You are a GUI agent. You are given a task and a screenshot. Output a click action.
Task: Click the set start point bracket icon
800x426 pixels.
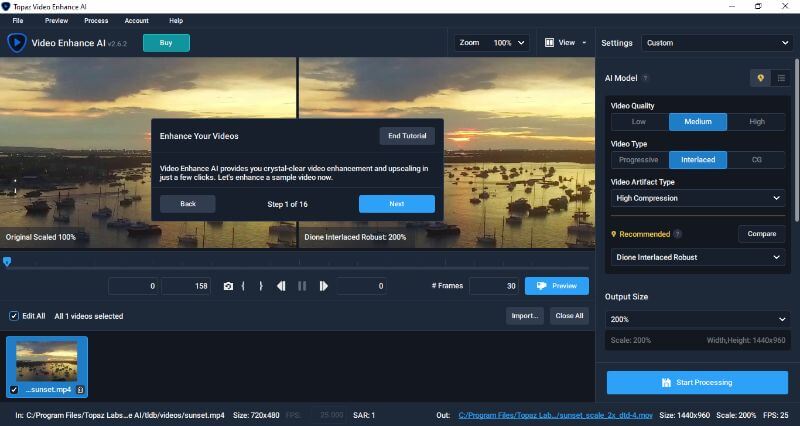click(243, 286)
